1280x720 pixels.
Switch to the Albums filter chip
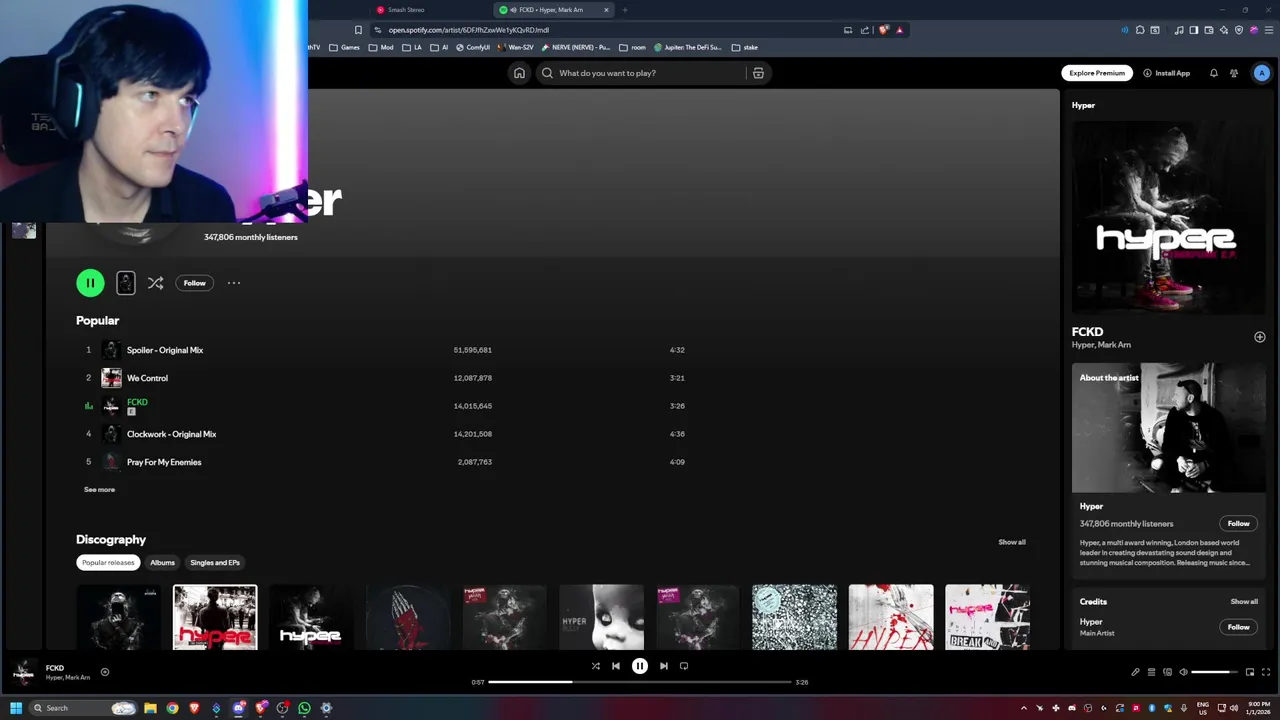[162, 563]
